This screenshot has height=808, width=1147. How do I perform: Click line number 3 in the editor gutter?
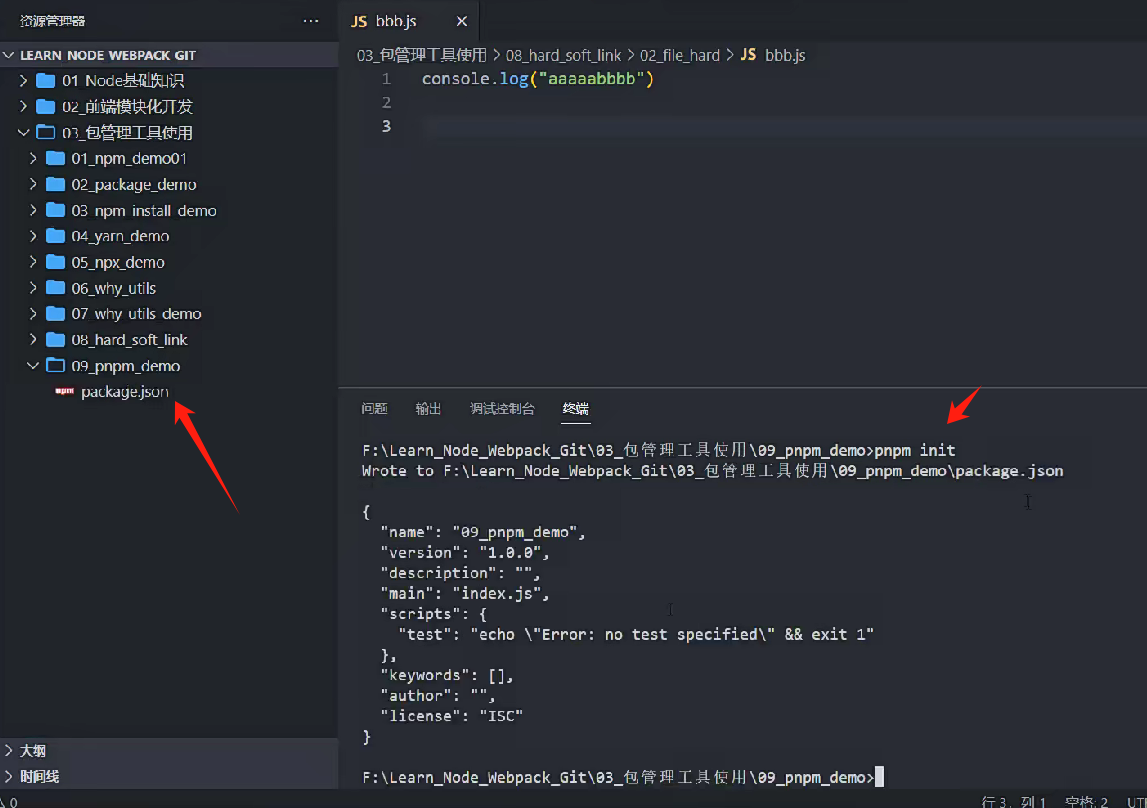point(386,126)
